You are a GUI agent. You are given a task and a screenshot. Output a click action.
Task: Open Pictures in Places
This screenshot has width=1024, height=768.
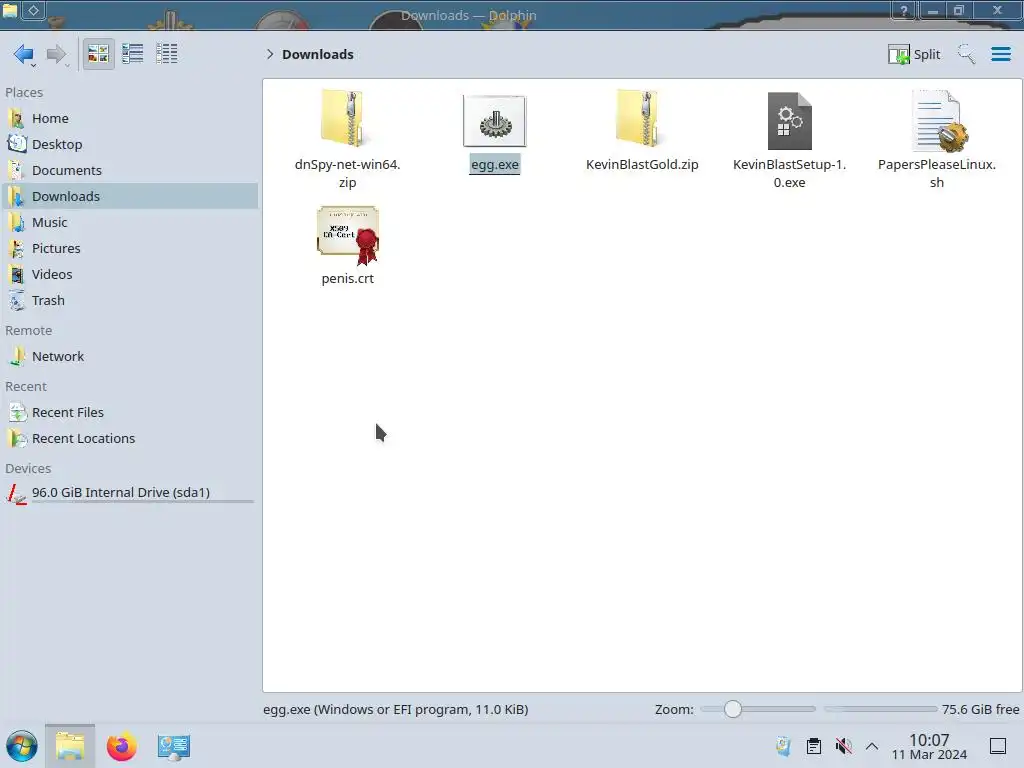(130, 249)
